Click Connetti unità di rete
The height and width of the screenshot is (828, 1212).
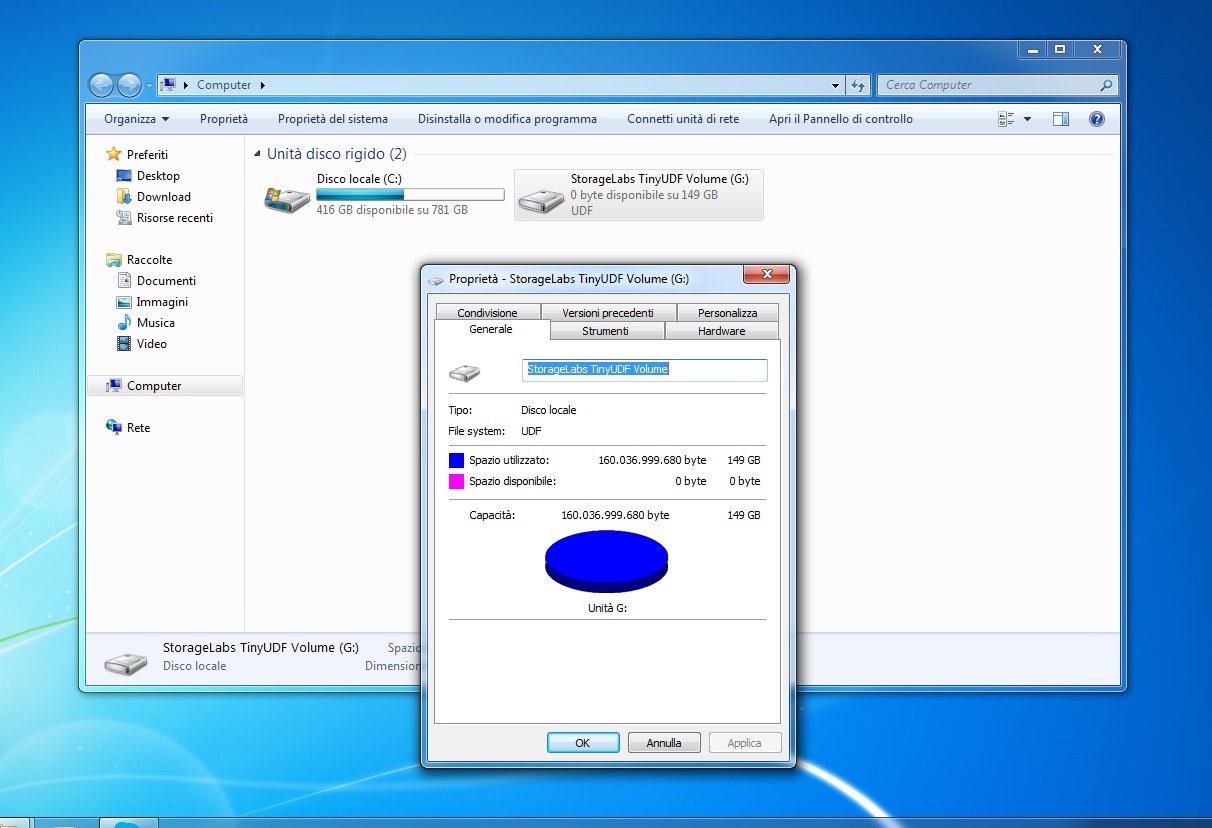click(x=683, y=119)
